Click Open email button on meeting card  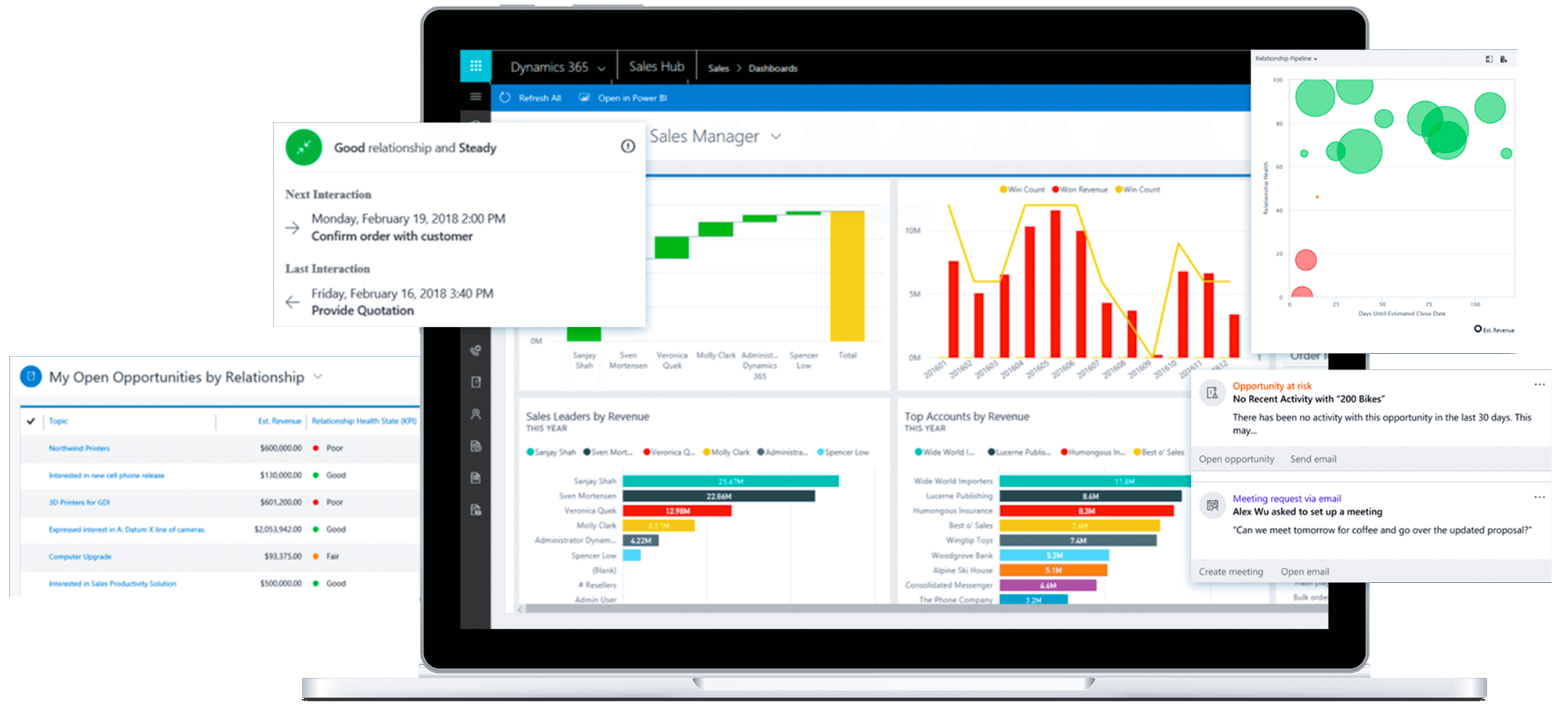1305,572
